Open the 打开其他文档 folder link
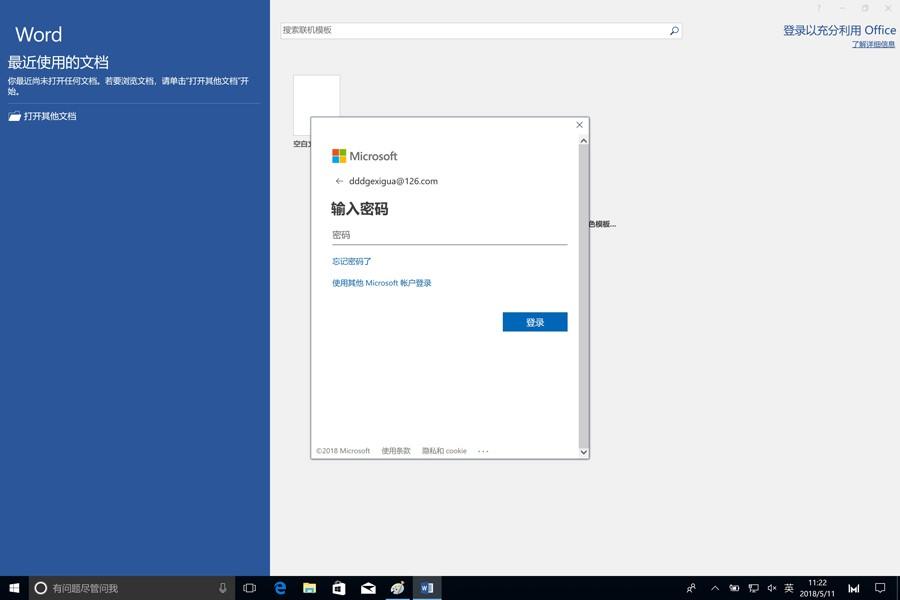This screenshot has height=600, width=900. click(42, 116)
